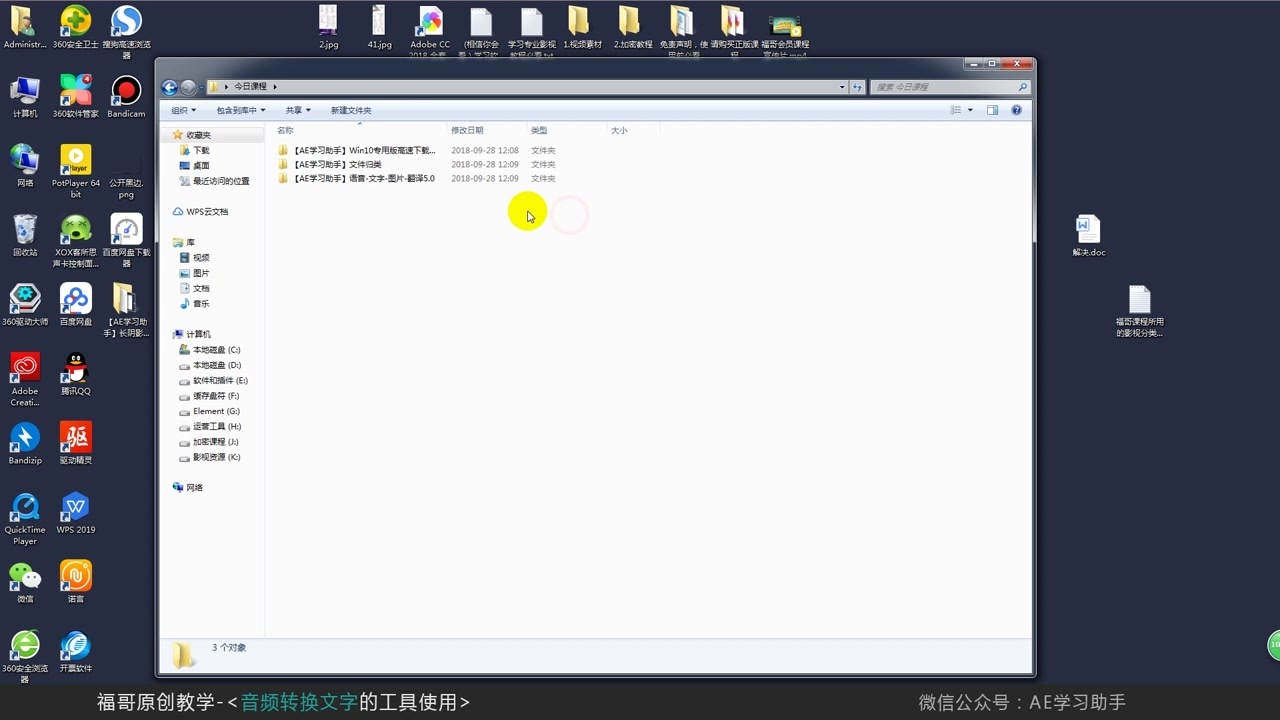Select the 腾讯QQ desktop icon
This screenshot has width=1280, height=720.
tap(75, 373)
